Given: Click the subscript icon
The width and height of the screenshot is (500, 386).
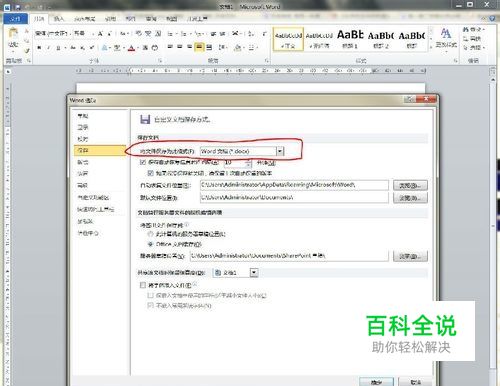Looking at the screenshot, I should pos(82,48).
